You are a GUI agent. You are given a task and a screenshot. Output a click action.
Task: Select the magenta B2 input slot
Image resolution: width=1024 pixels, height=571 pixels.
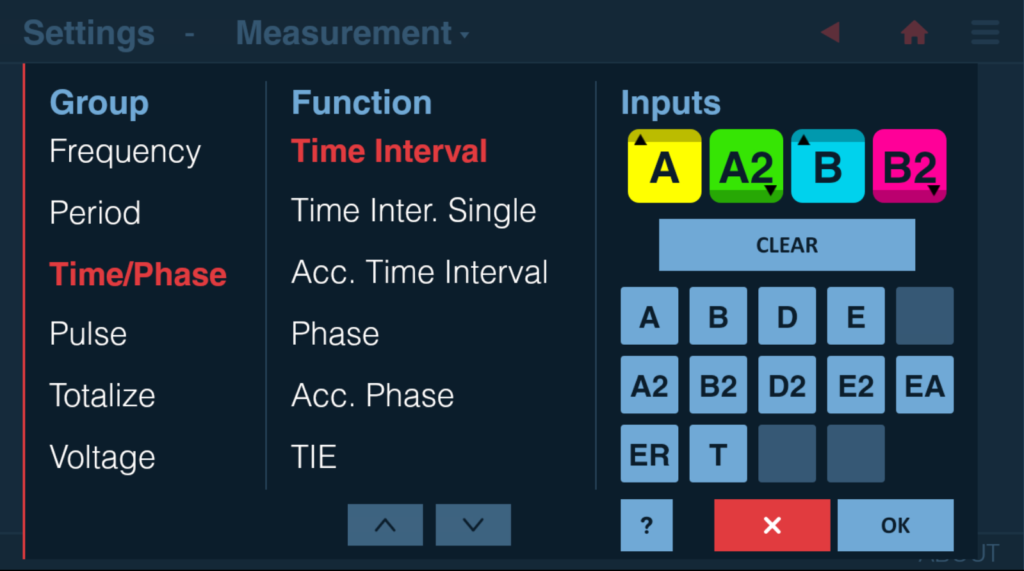909,166
